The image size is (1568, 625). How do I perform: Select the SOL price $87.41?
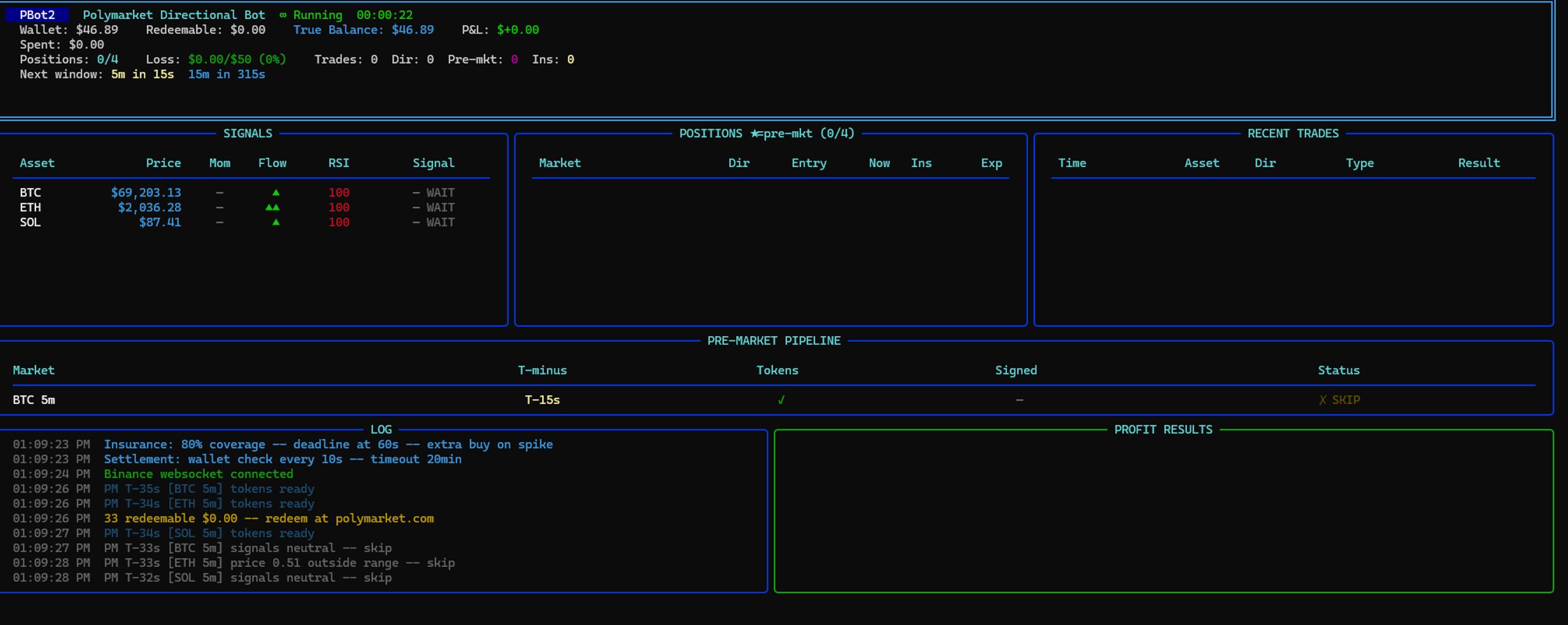160,222
